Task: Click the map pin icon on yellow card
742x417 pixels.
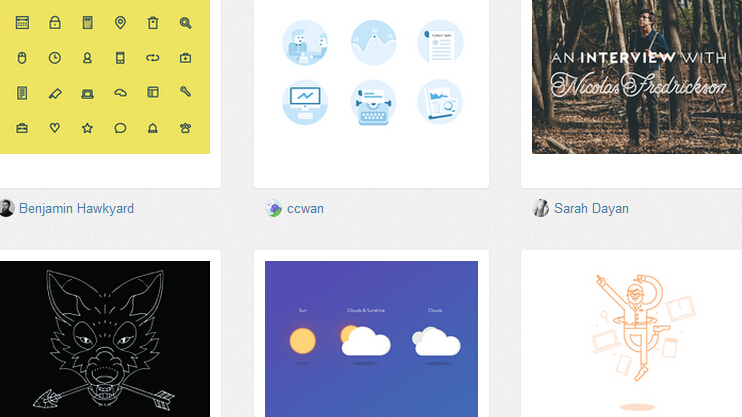Action: [x=120, y=22]
